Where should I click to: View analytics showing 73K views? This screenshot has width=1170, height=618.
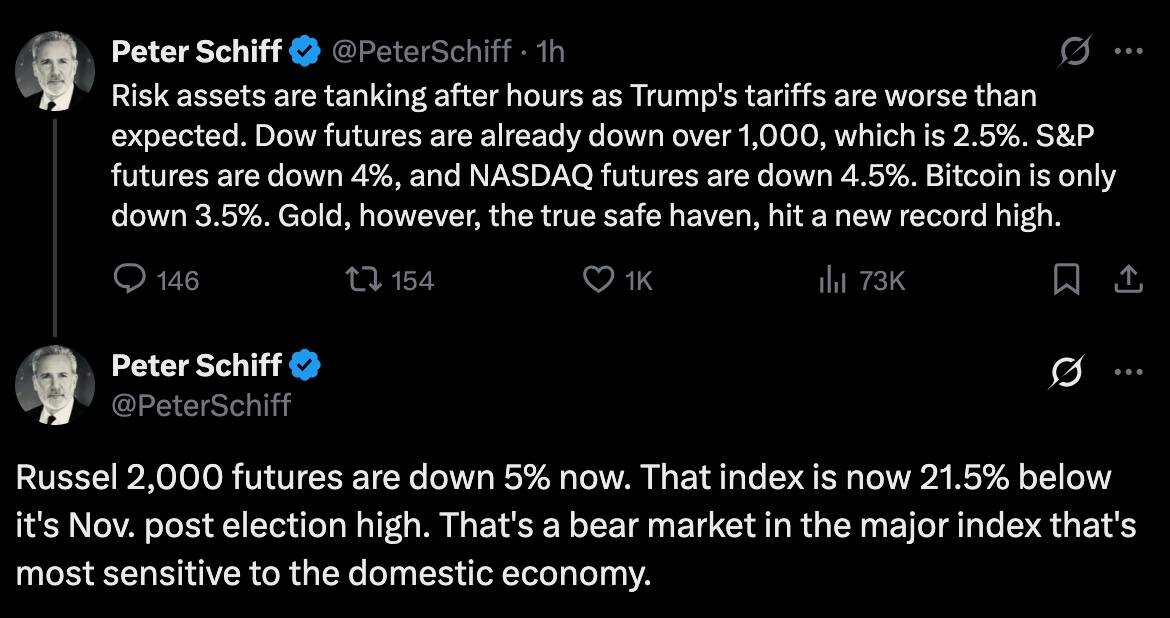833,281
